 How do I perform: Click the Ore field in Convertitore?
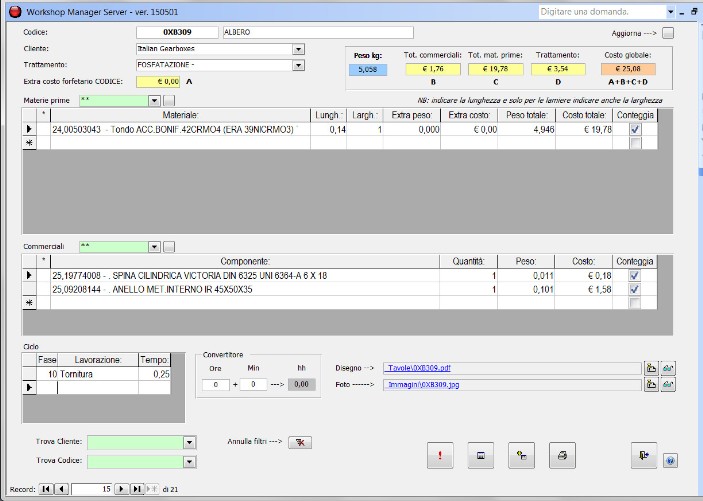[216, 384]
